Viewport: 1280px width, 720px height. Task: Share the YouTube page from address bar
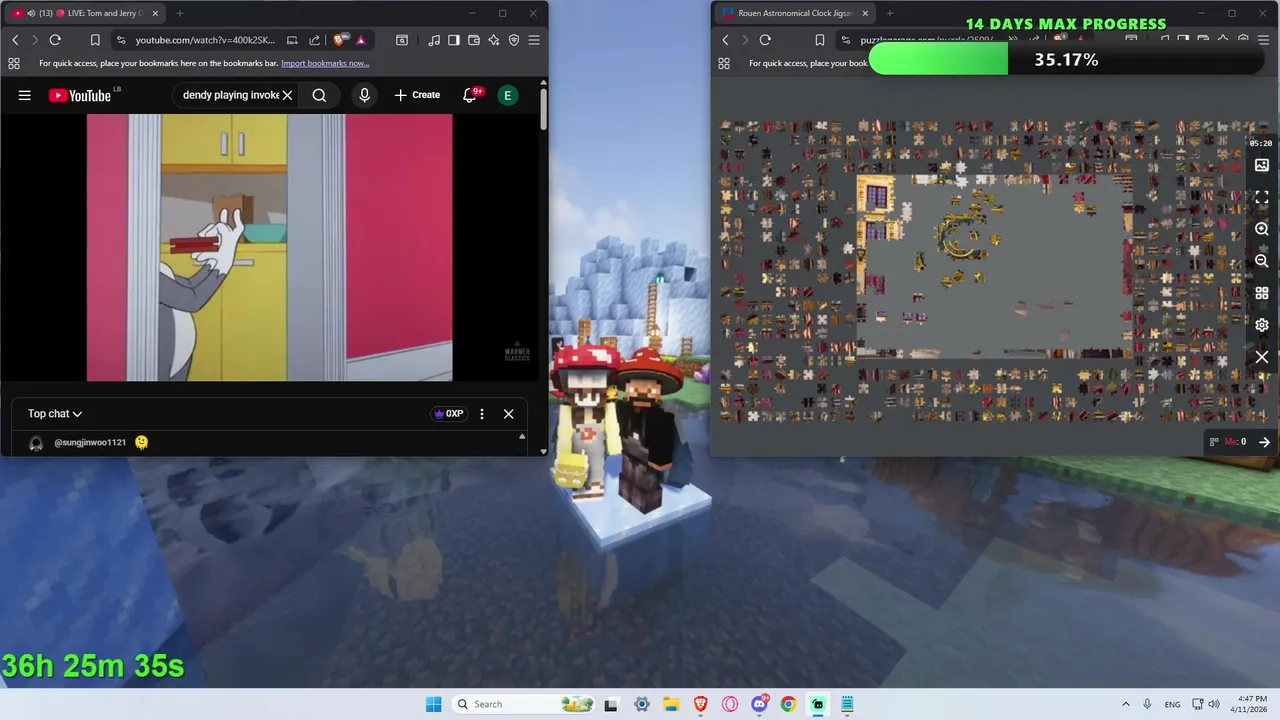tap(314, 40)
